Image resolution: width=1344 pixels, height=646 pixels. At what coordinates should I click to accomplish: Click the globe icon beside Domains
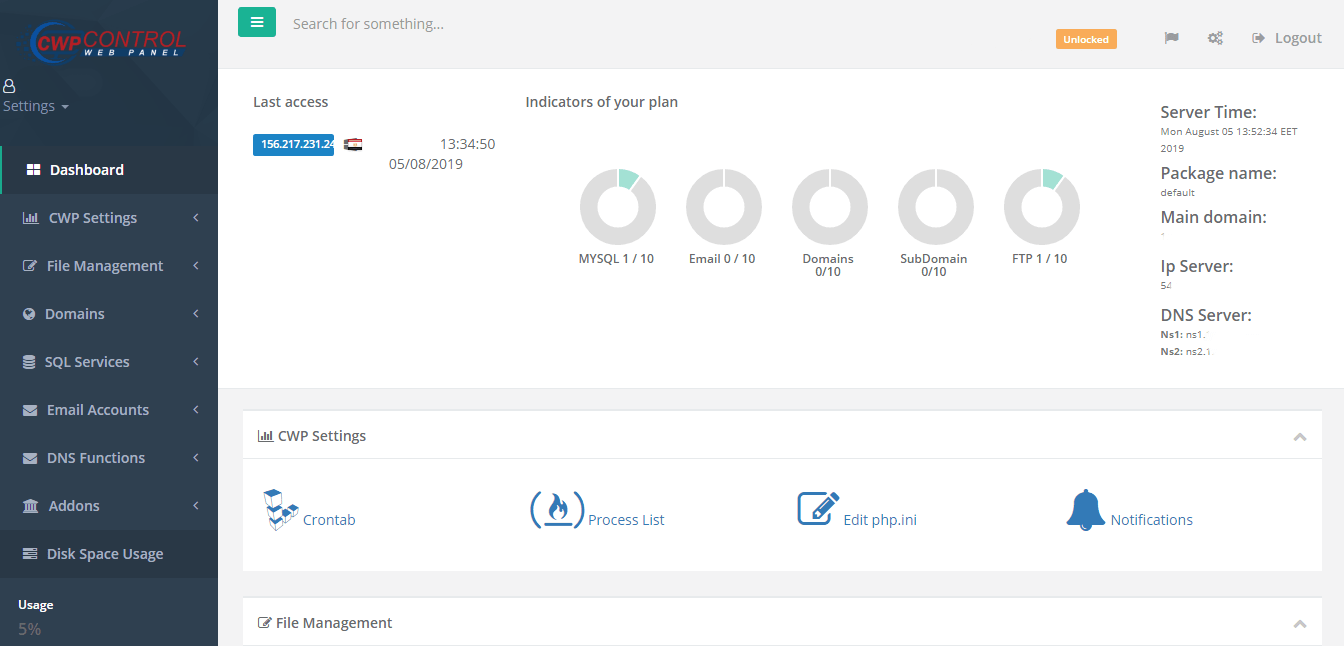click(x=29, y=314)
